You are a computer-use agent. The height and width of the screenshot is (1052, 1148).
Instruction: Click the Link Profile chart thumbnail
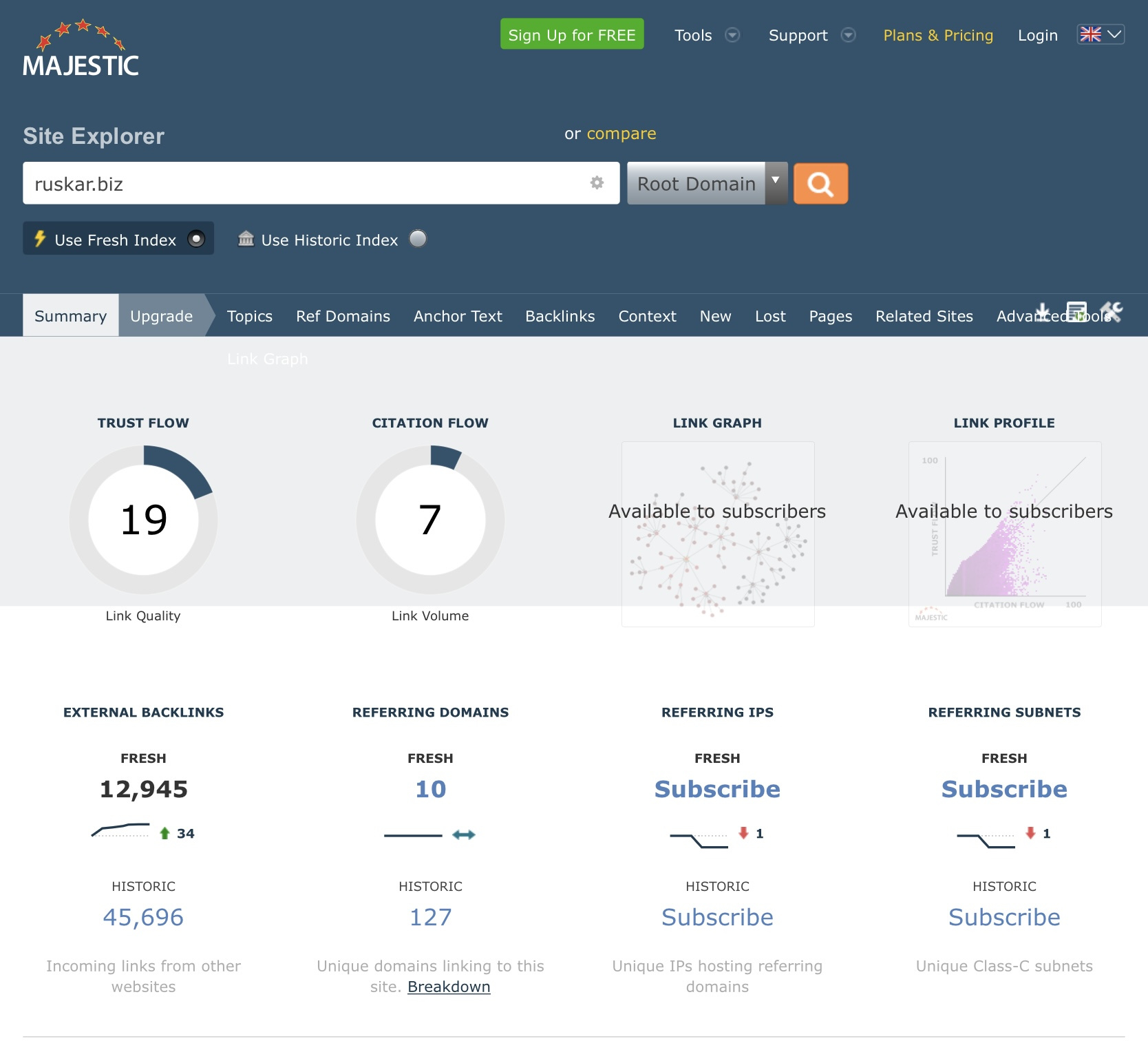(1005, 534)
